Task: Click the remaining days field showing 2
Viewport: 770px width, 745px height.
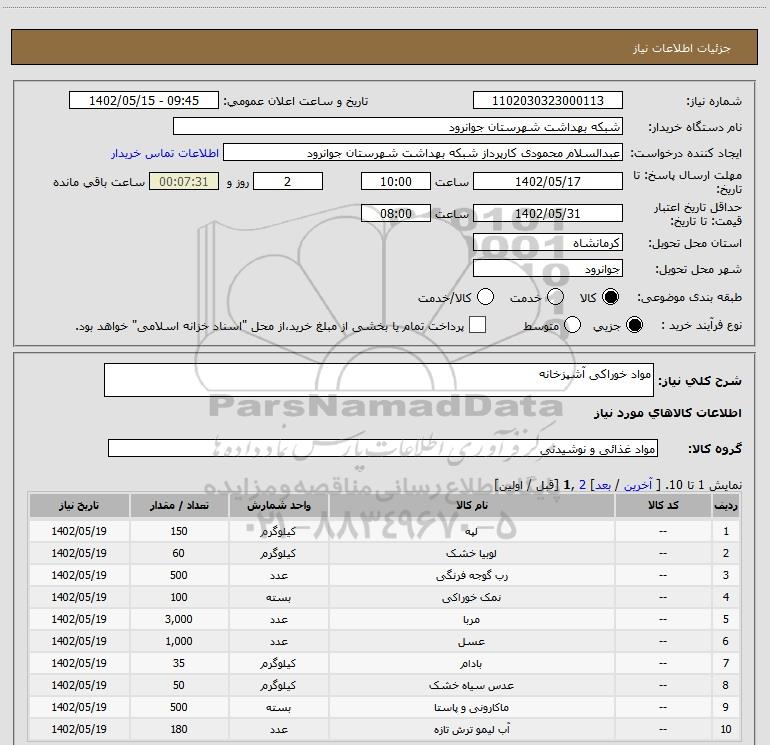Action: click(x=288, y=181)
